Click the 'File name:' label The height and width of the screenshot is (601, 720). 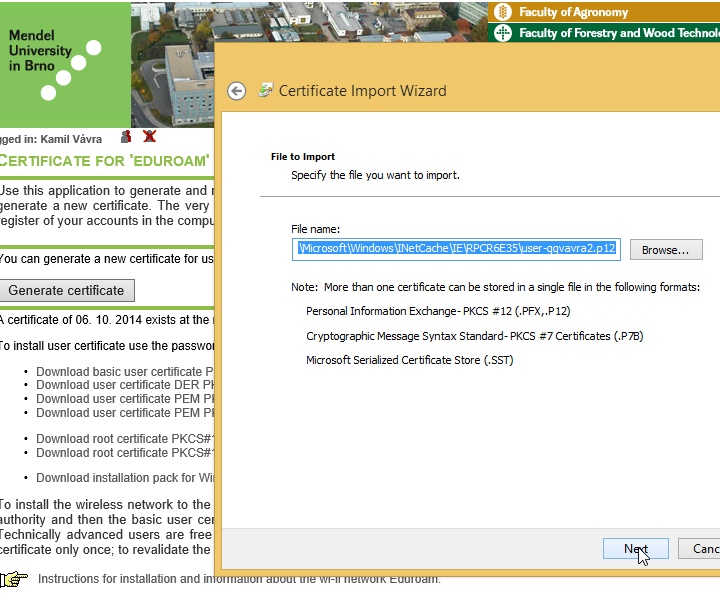tap(315, 229)
